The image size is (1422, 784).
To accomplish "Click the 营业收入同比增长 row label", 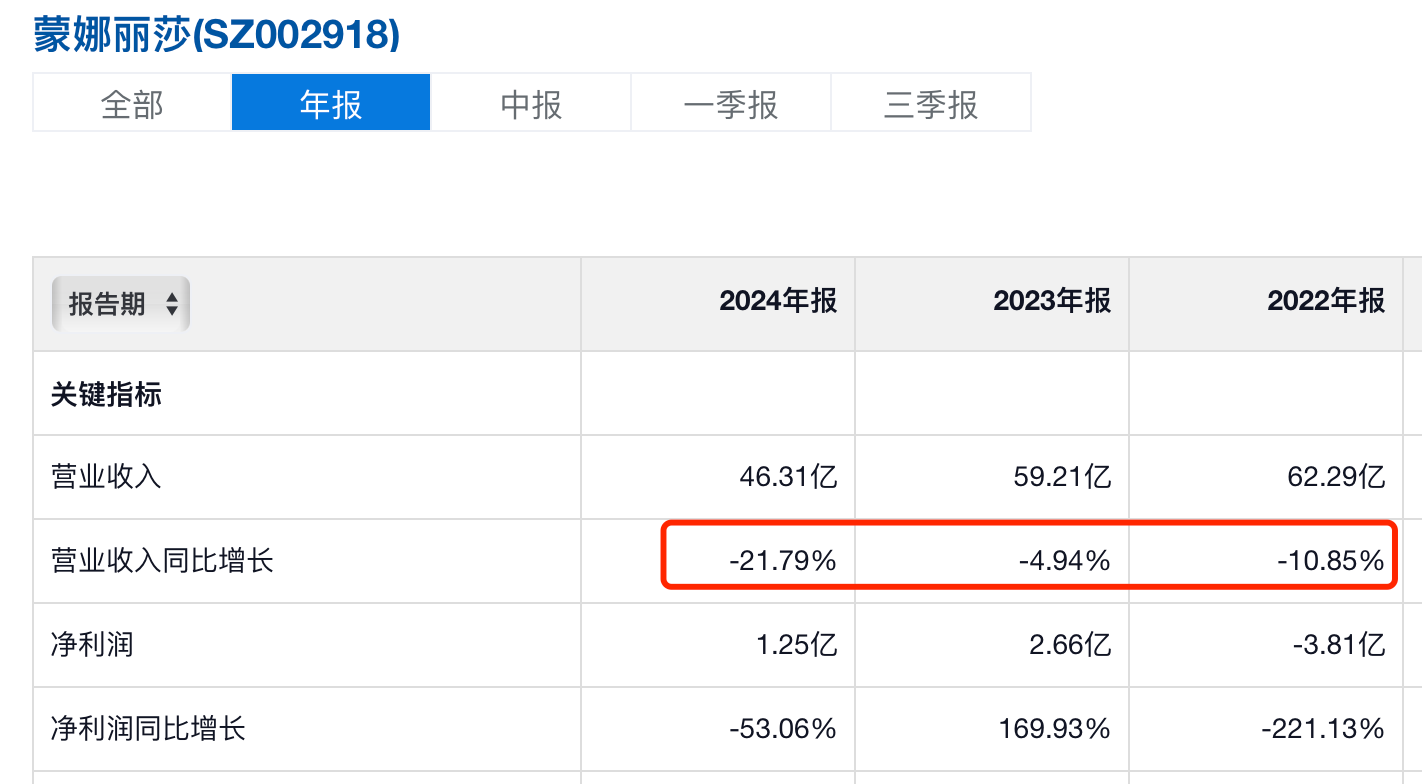I will tap(162, 561).
